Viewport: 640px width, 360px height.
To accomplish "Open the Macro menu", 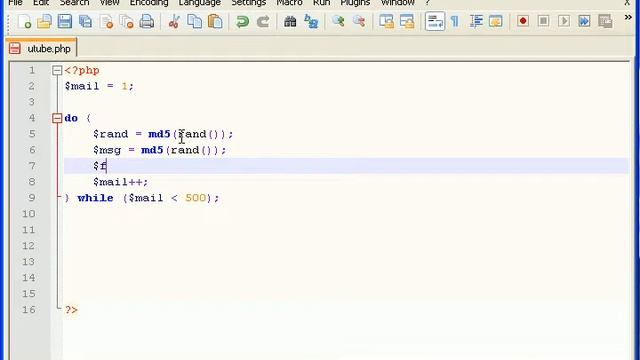I will click(x=289, y=3).
